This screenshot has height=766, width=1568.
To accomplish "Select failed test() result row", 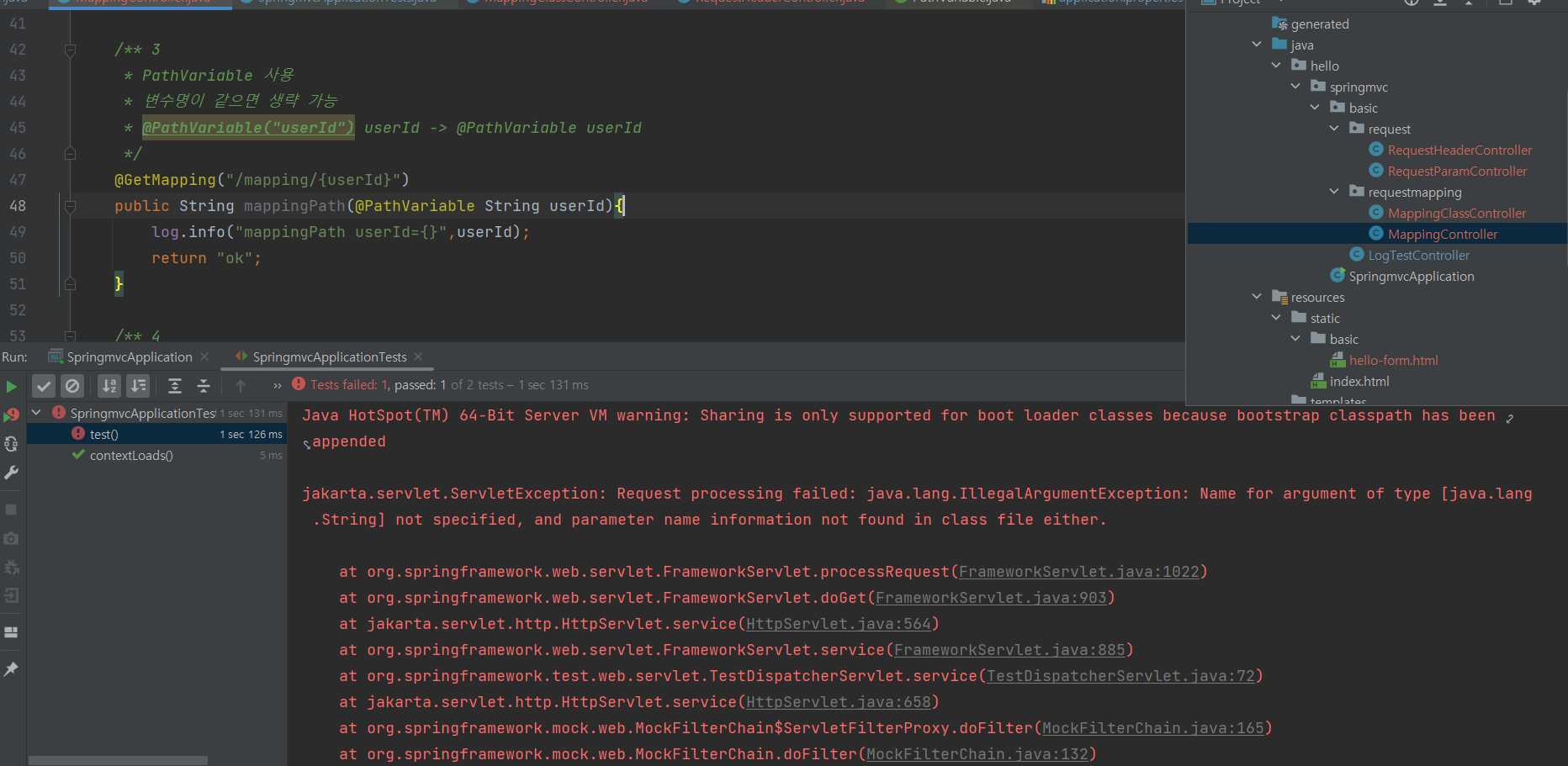I will [x=156, y=434].
